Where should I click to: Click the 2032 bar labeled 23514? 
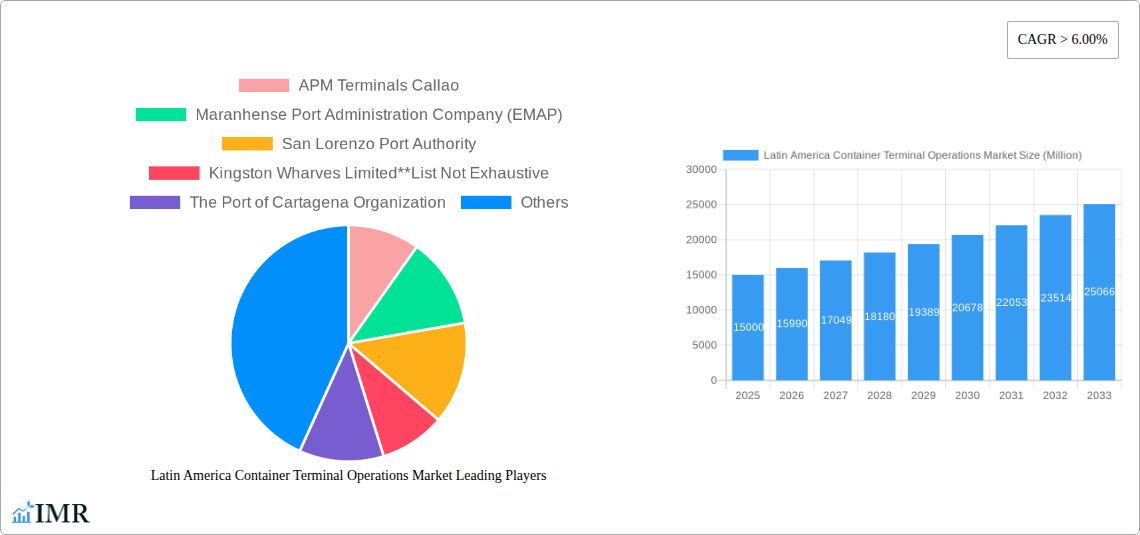tap(1056, 297)
